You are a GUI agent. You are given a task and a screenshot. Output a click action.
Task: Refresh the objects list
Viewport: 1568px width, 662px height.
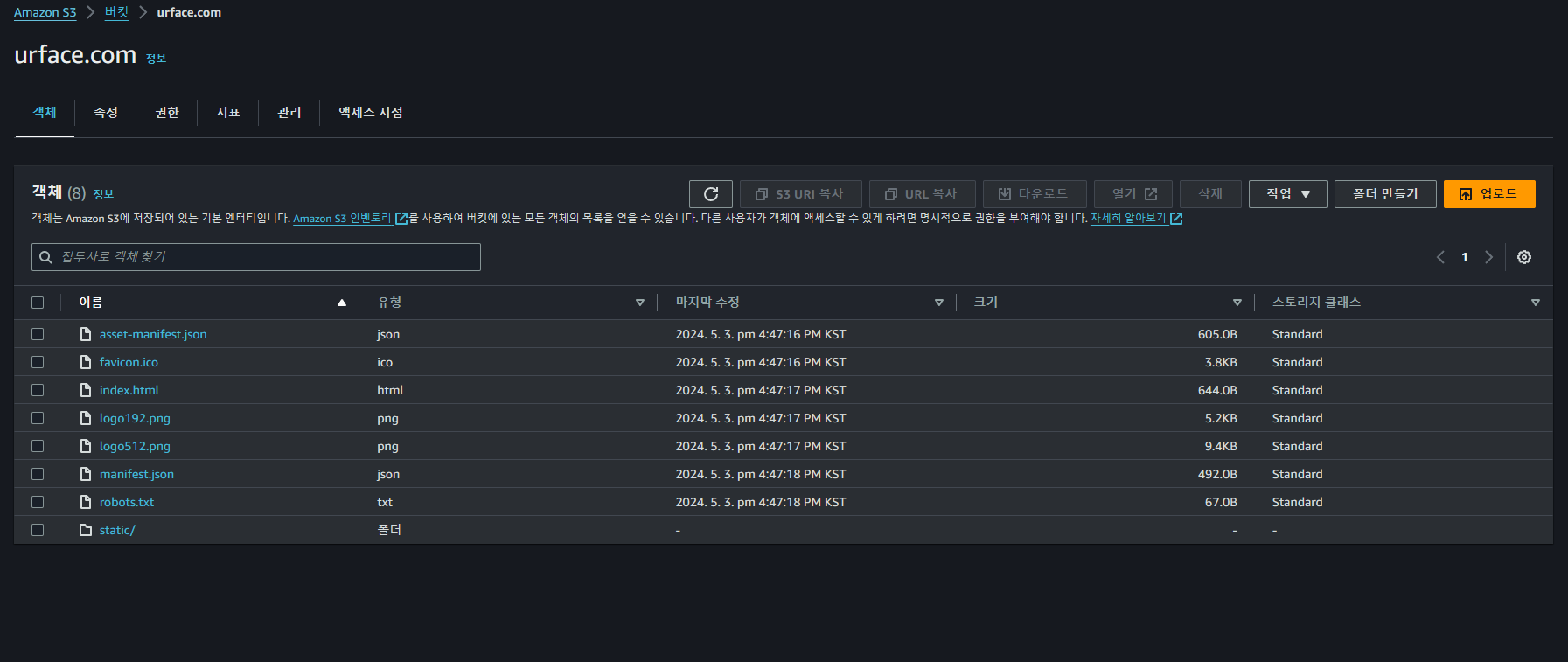[x=710, y=194]
